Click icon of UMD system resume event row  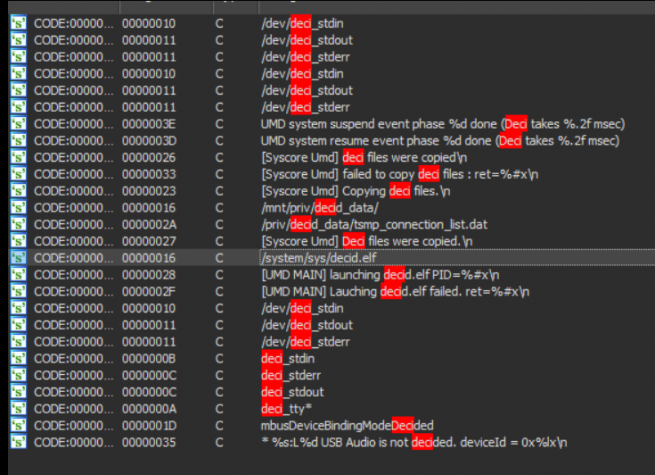[x=17, y=140]
